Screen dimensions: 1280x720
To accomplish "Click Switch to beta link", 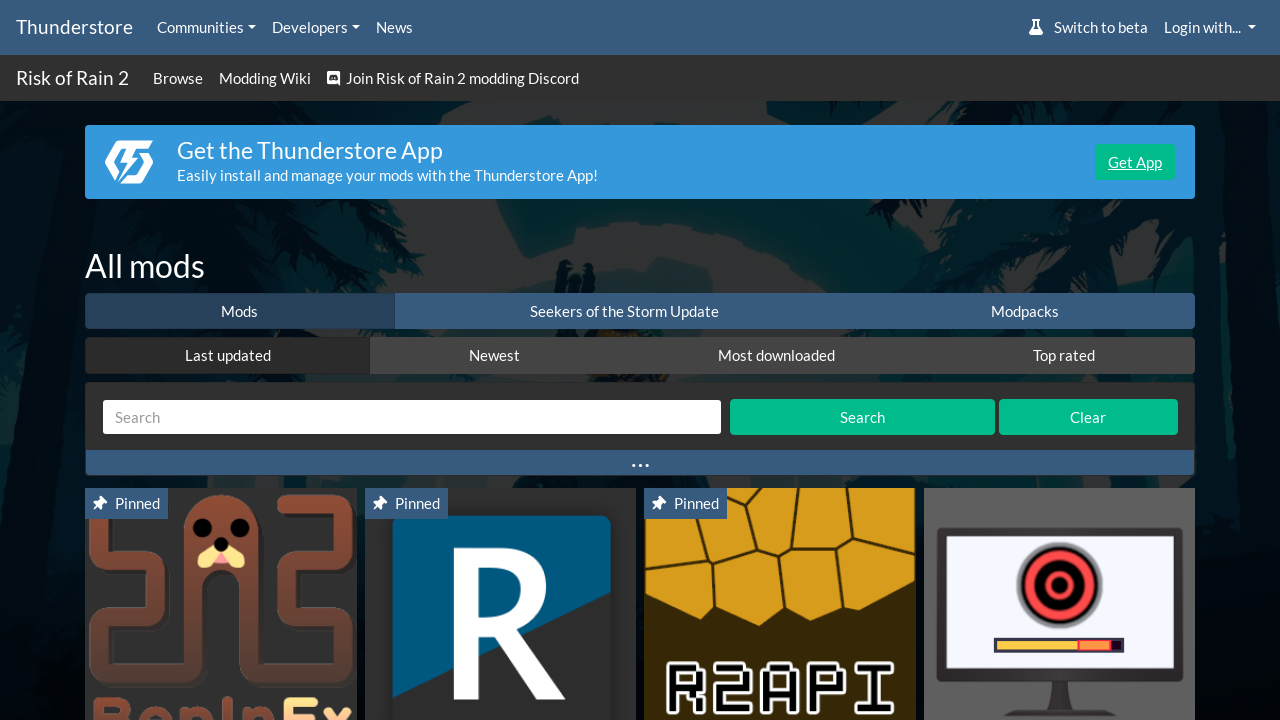I will point(1088,27).
